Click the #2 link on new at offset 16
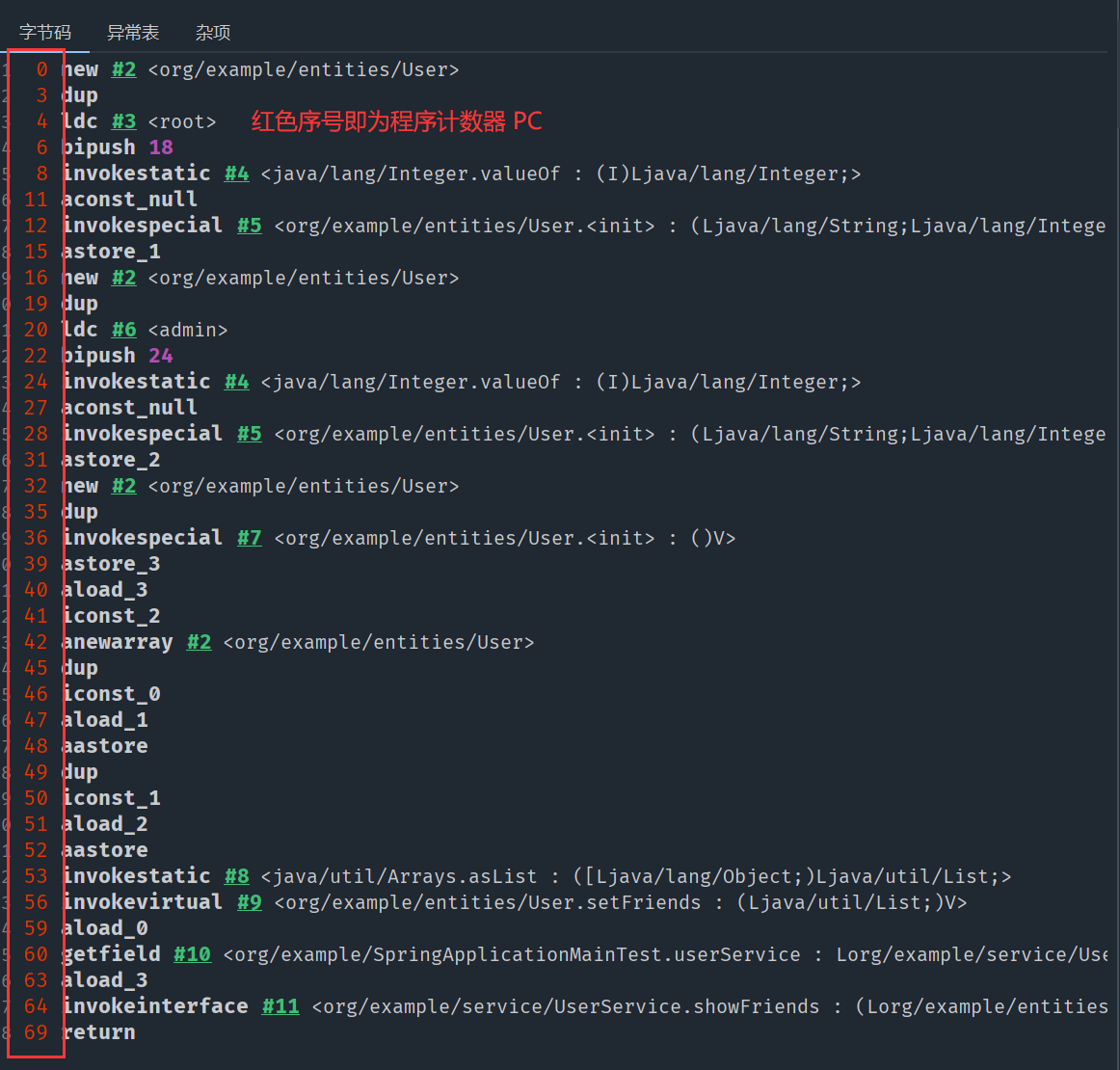Viewport: 1120px width, 1070px height. 123,278
